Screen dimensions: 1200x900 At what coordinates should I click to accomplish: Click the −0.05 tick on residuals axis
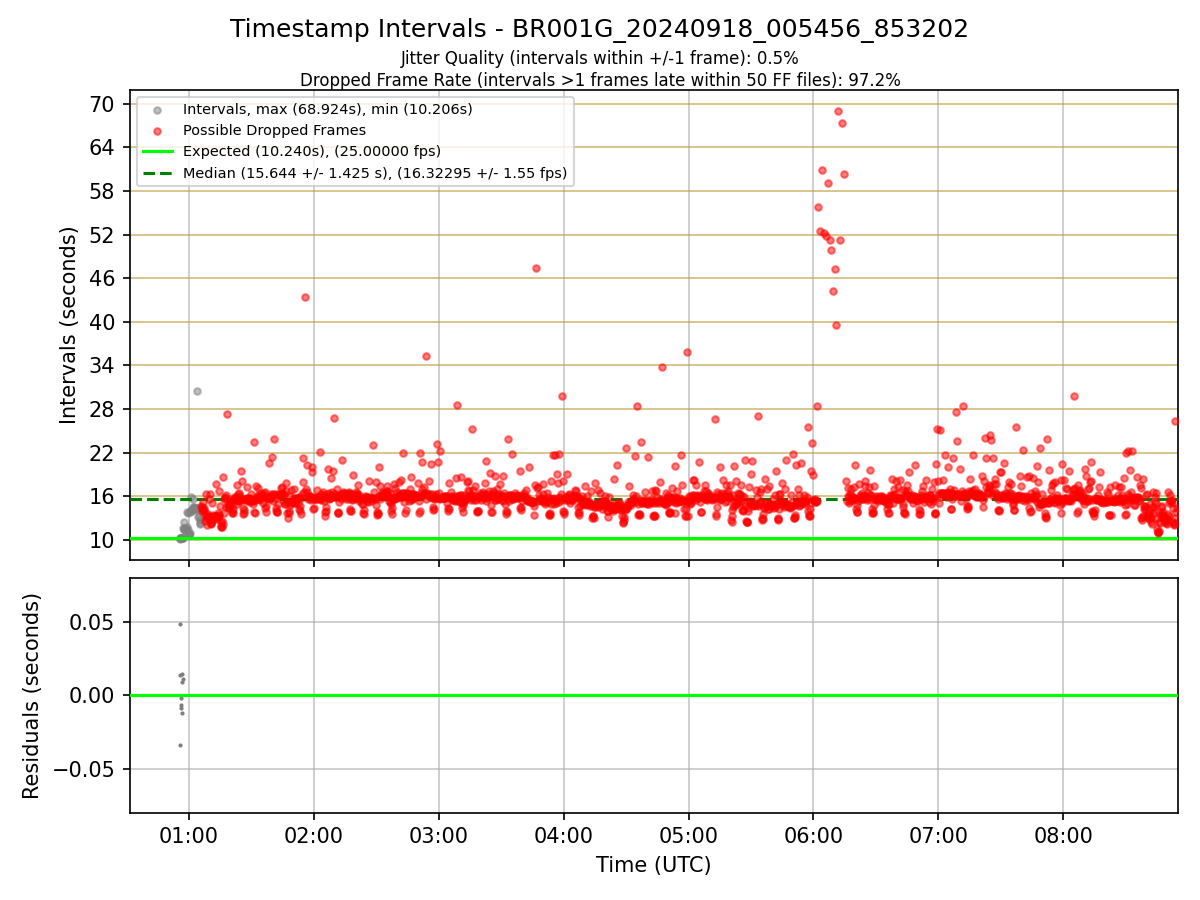pos(86,769)
